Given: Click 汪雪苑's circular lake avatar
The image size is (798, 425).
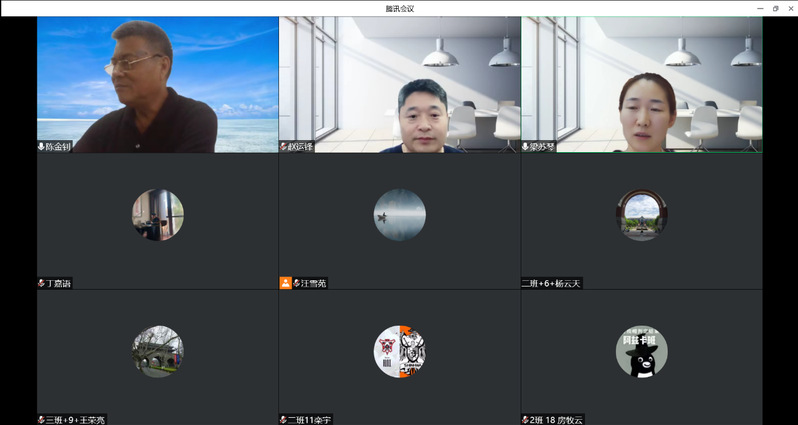Looking at the screenshot, I should pyautogui.click(x=399, y=215).
